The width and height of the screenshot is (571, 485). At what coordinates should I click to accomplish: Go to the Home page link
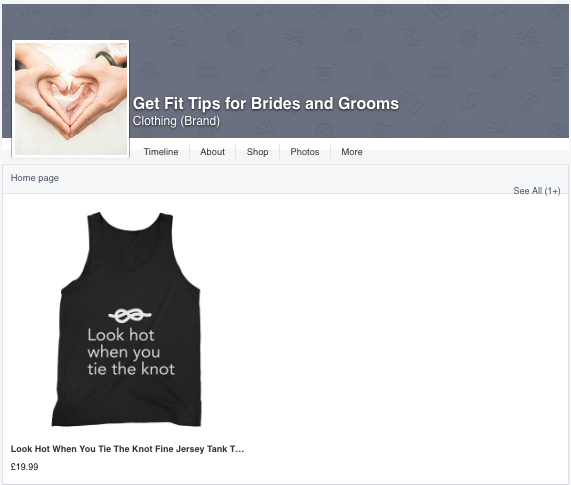(35, 178)
